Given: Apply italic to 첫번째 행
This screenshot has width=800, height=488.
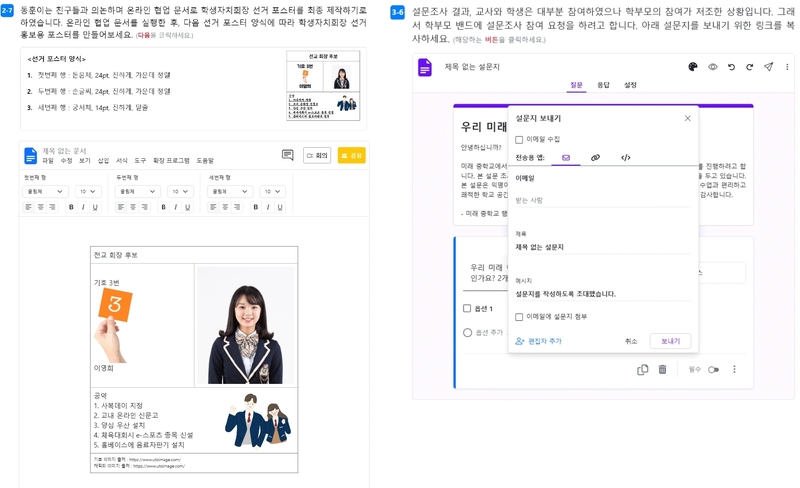Looking at the screenshot, I should pos(83,207).
